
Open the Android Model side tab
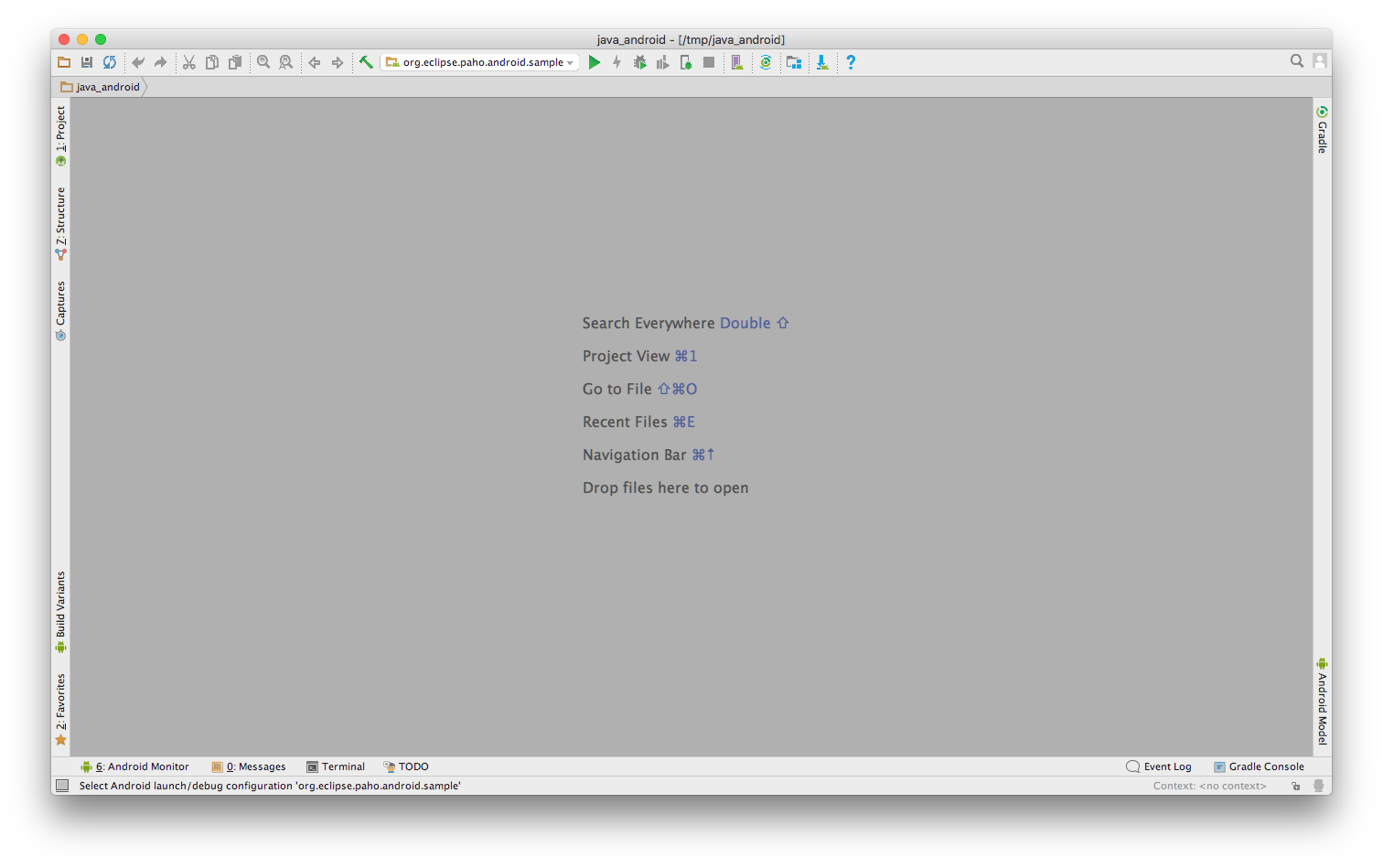coord(1322,701)
